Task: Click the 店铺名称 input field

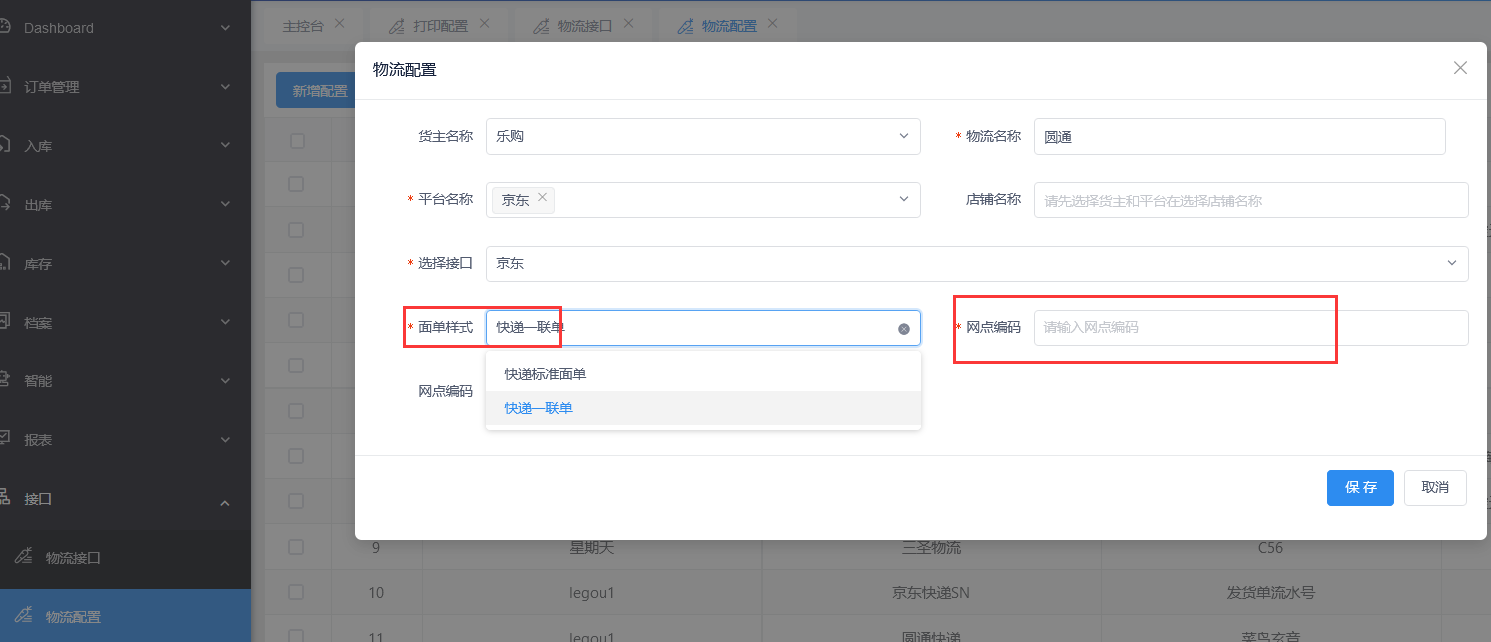Action: [1251, 200]
